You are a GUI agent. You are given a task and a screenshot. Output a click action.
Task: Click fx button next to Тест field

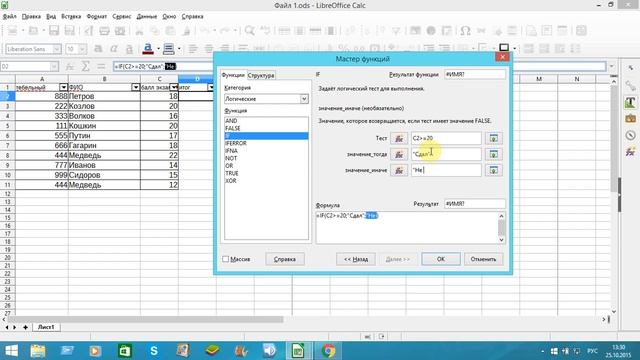(x=399, y=138)
